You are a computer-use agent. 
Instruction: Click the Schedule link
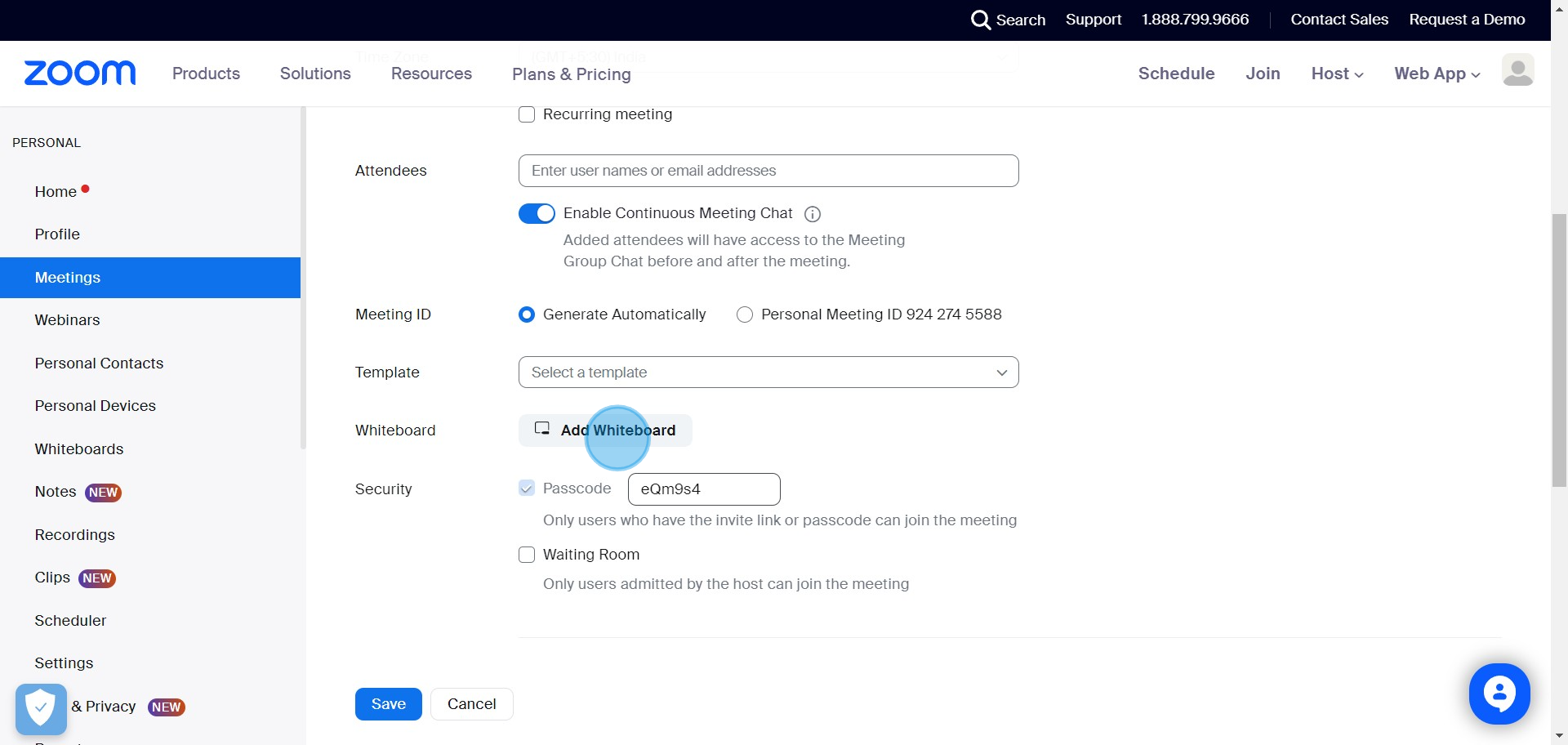click(x=1176, y=74)
